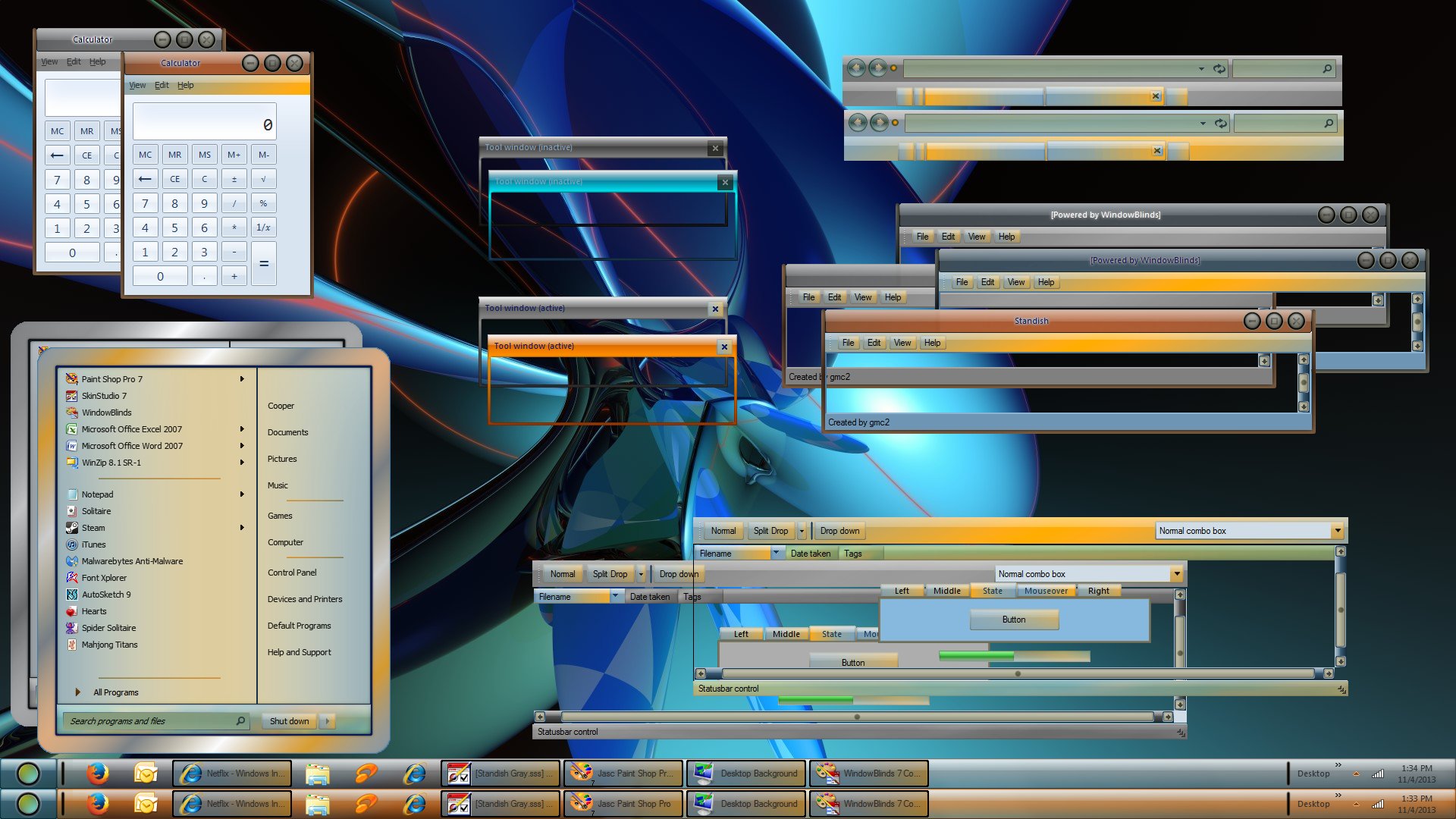This screenshot has height=819, width=1456.
Task: Open Jasc Paint Shop Pro on 1:33 PM taskbar
Action: [x=623, y=804]
